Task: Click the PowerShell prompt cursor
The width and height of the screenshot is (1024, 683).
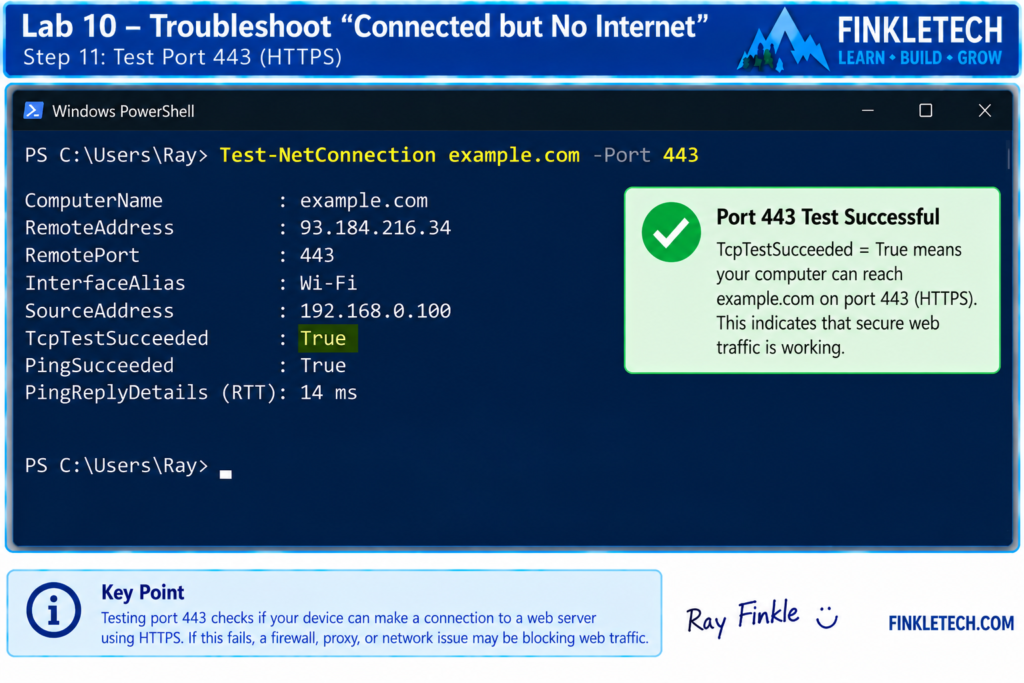Action: pyautogui.click(x=225, y=474)
